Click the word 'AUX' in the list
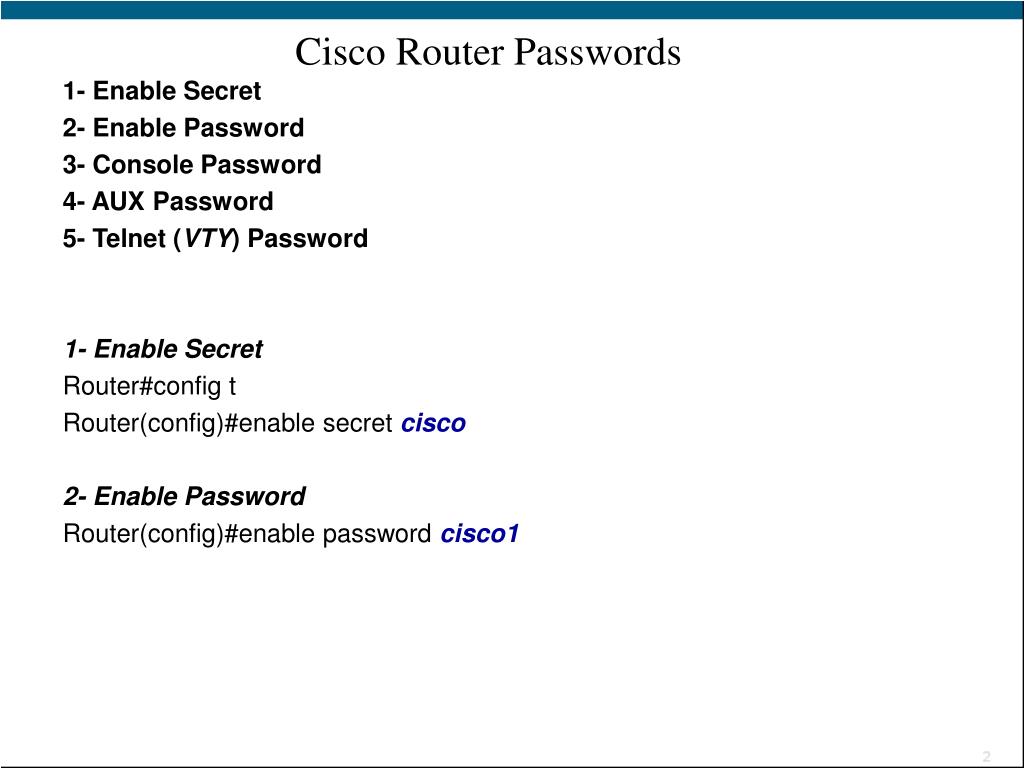Viewport: 1024px width, 768px height. [118, 201]
